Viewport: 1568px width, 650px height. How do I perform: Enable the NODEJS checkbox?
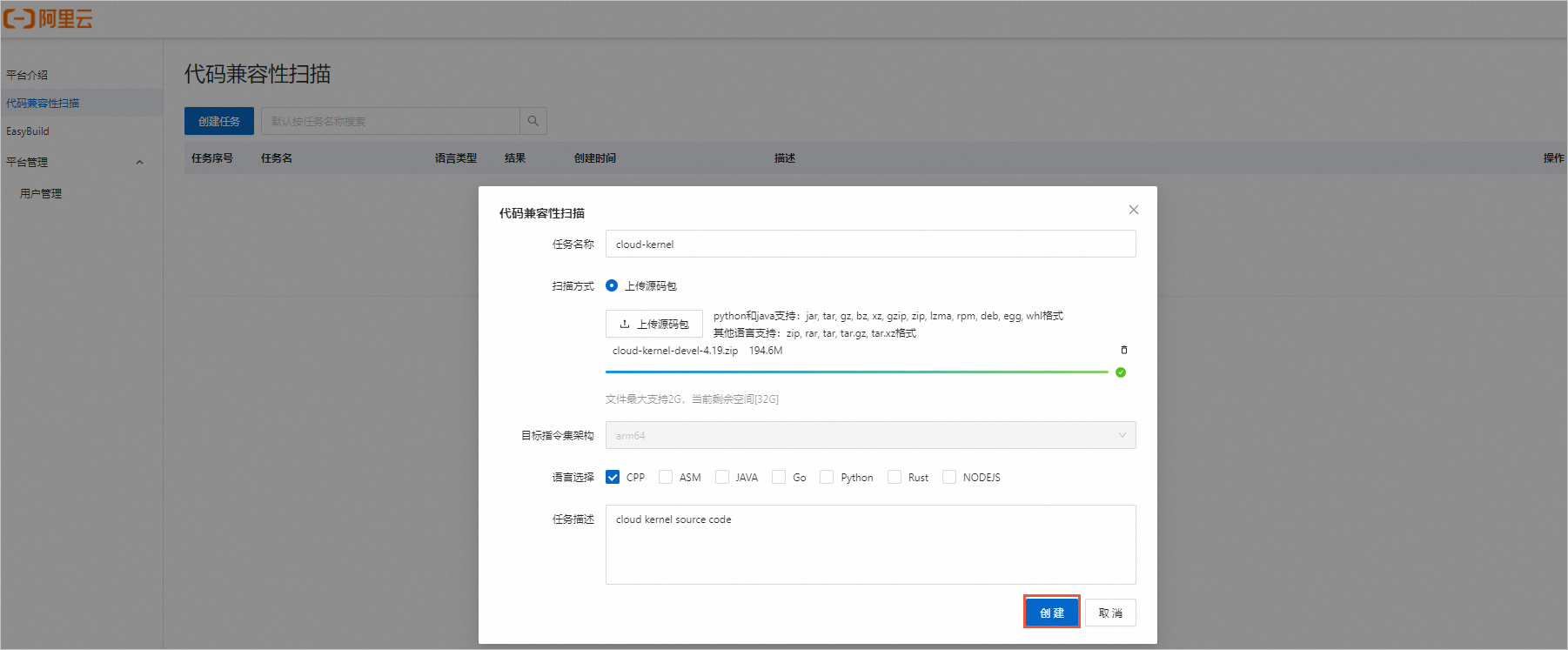[949, 477]
